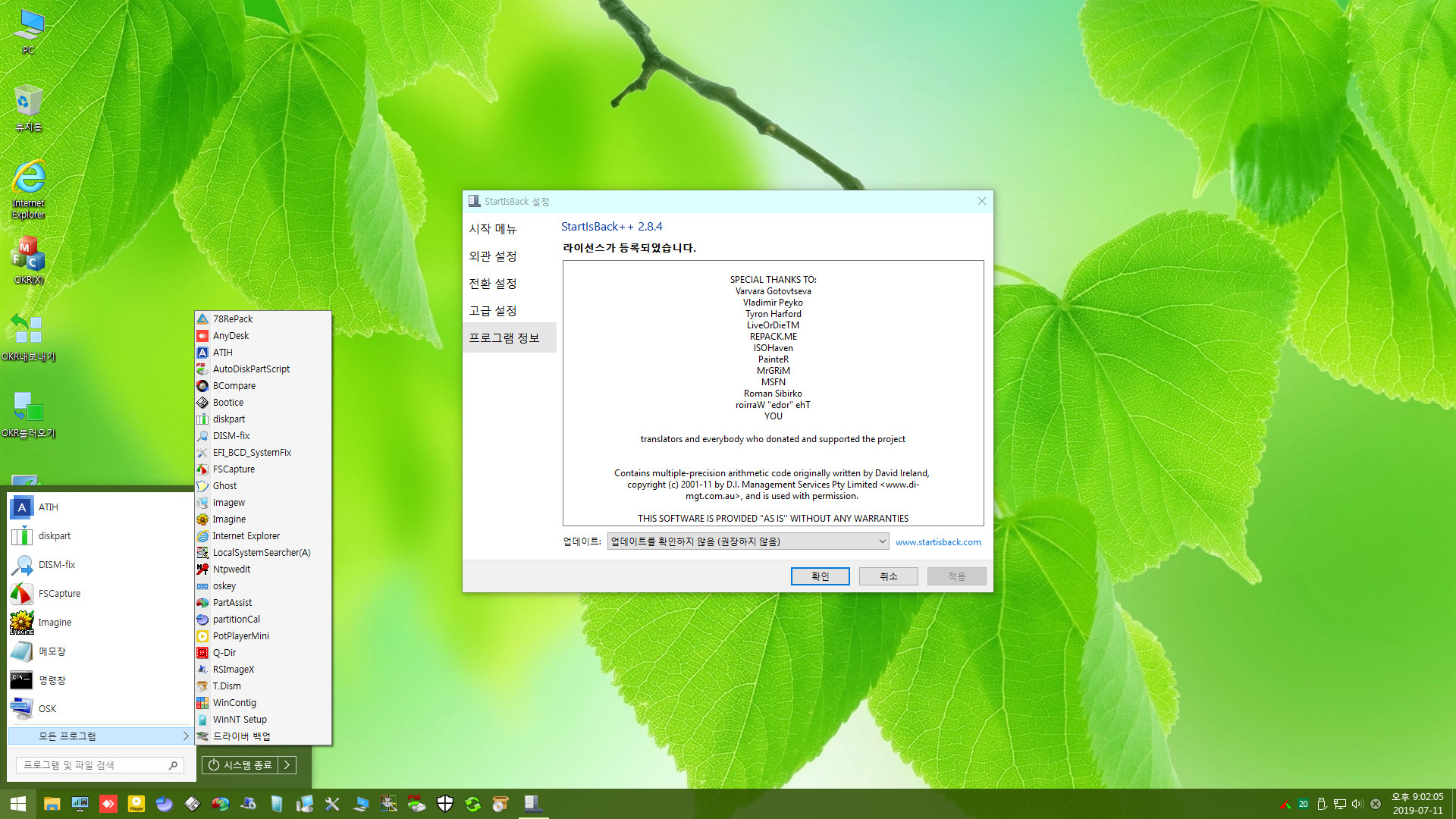Viewport: 1456px width, 819px height.
Task: Open Q-Dir from programs list
Action: point(263,653)
